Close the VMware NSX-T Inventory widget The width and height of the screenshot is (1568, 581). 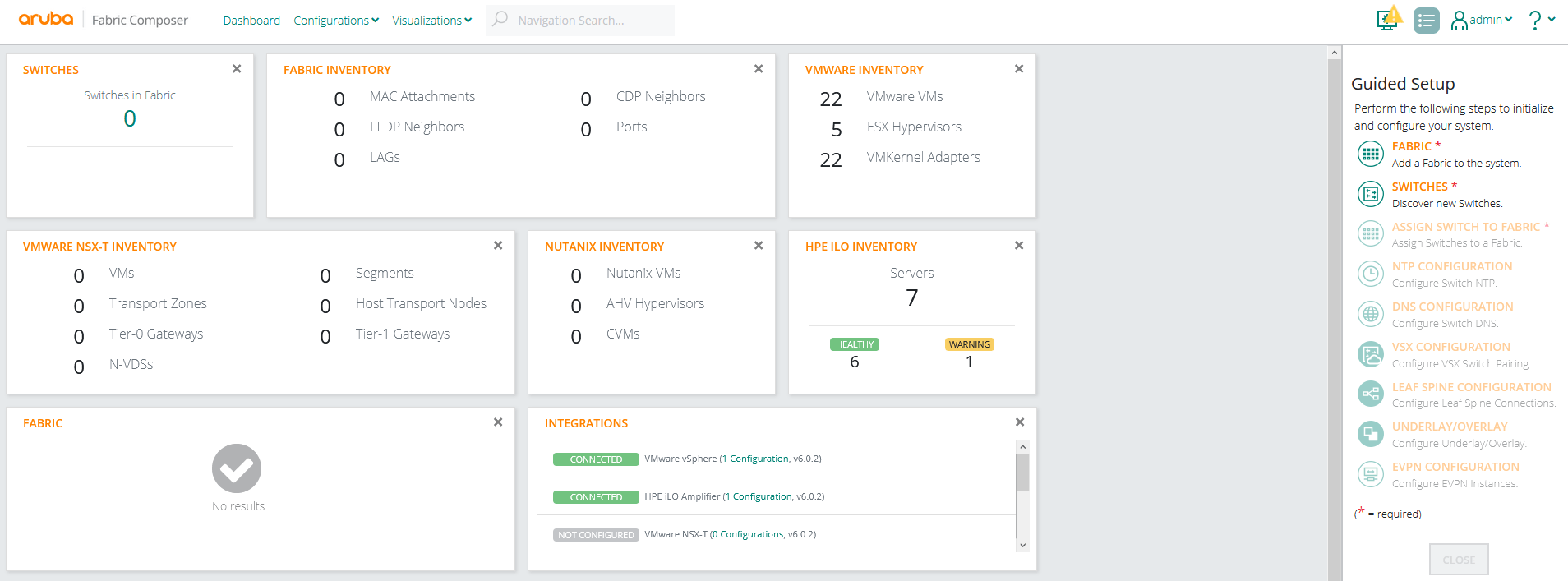tap(498, 246)
